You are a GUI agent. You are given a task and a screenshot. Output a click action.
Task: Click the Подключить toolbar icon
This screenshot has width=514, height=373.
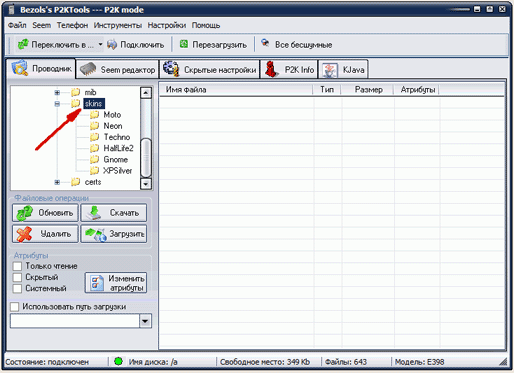(x=112, y=44)
